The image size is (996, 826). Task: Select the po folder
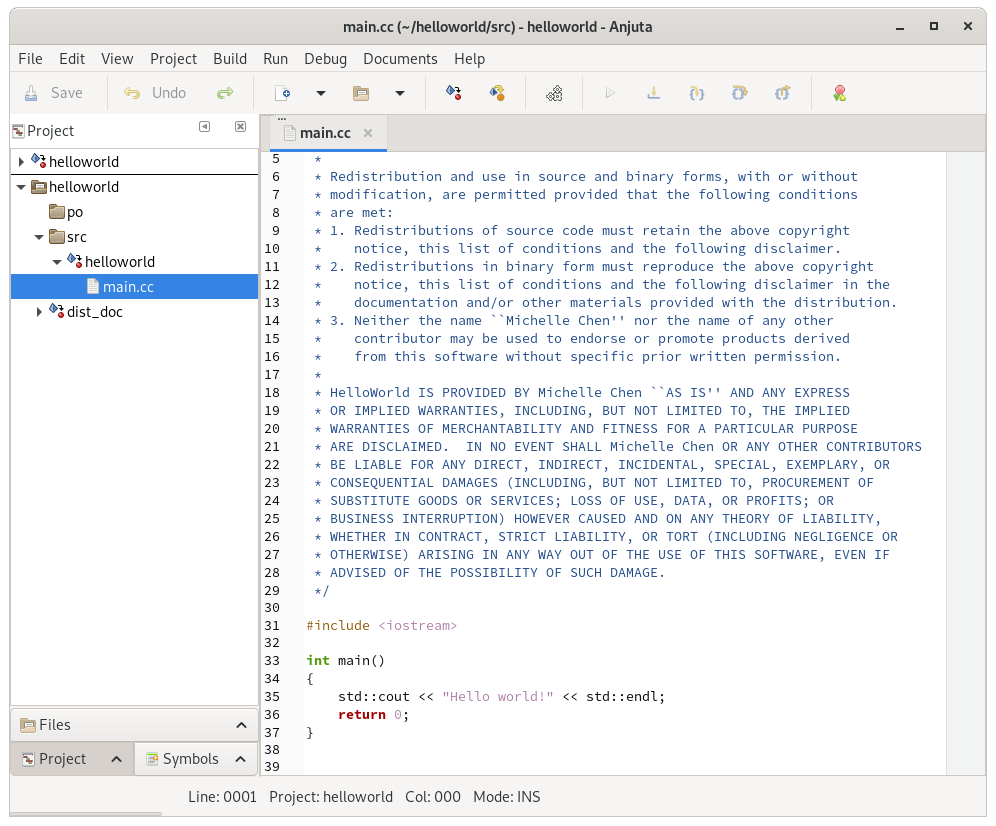click(x=74, y=212)
